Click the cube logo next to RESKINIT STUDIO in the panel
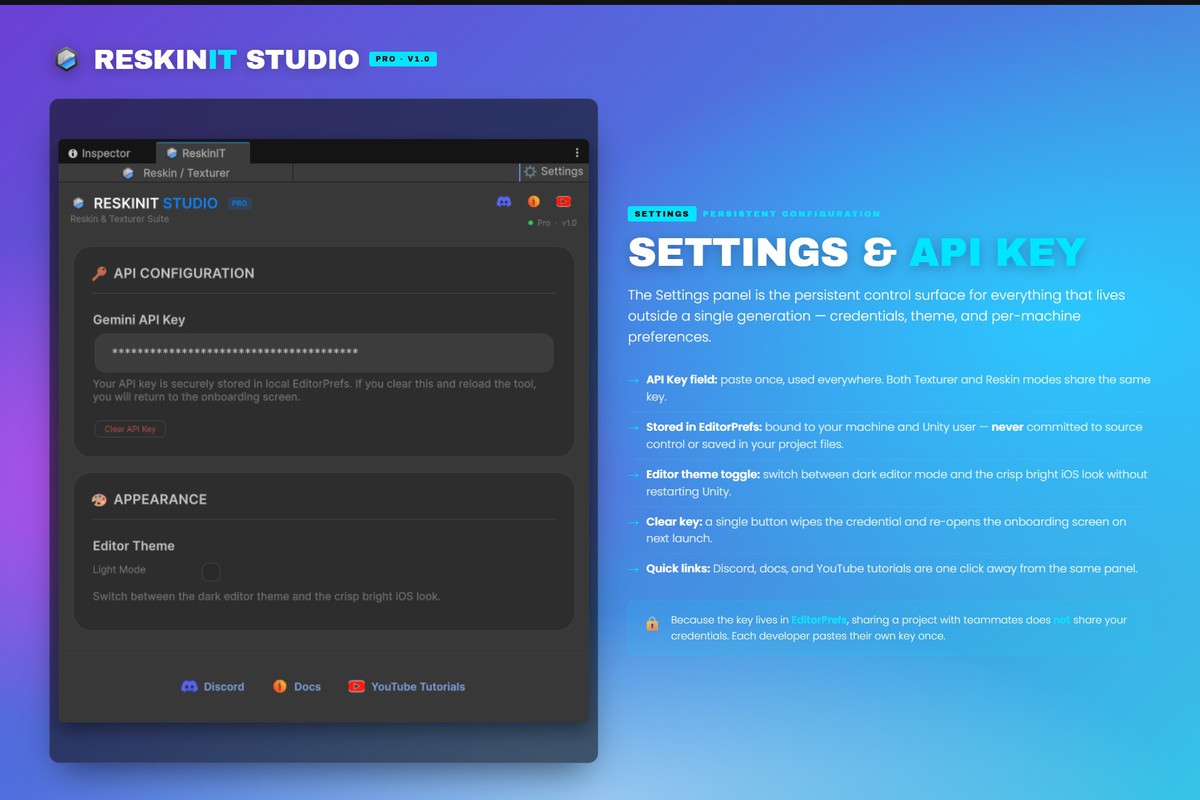Viewport: 1200px width, 800px height. [x=79, y=203]
